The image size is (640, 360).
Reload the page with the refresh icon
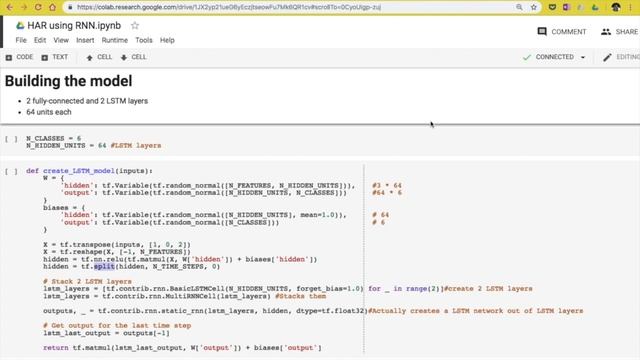[38, 7]
